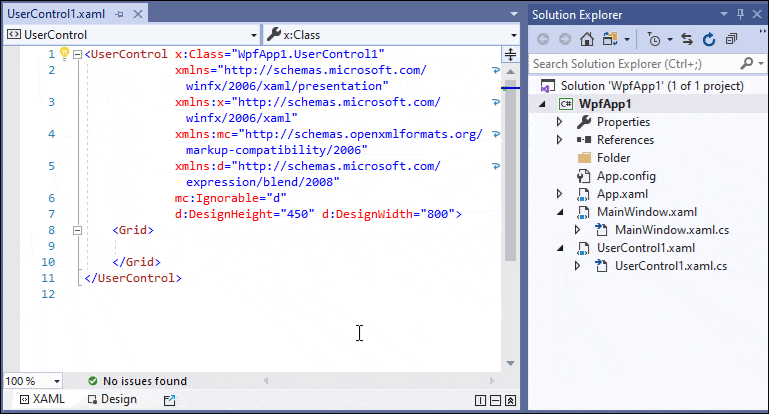Image resolution: width=769 pixels, height=414 pixels.
Task: Click the lightbulb quick actions icon
Action: tap(64, 53)
